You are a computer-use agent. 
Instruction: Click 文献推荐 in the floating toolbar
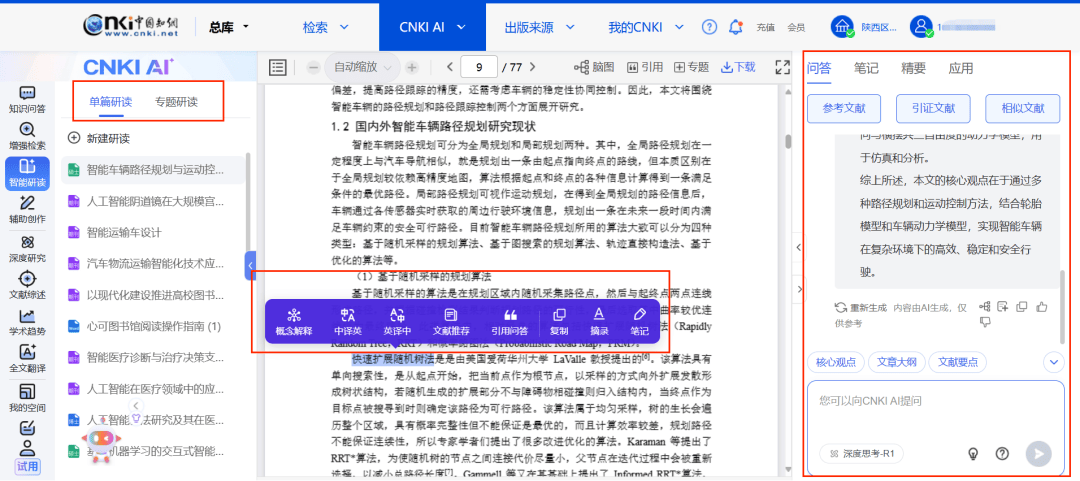(x=450, y=321)
